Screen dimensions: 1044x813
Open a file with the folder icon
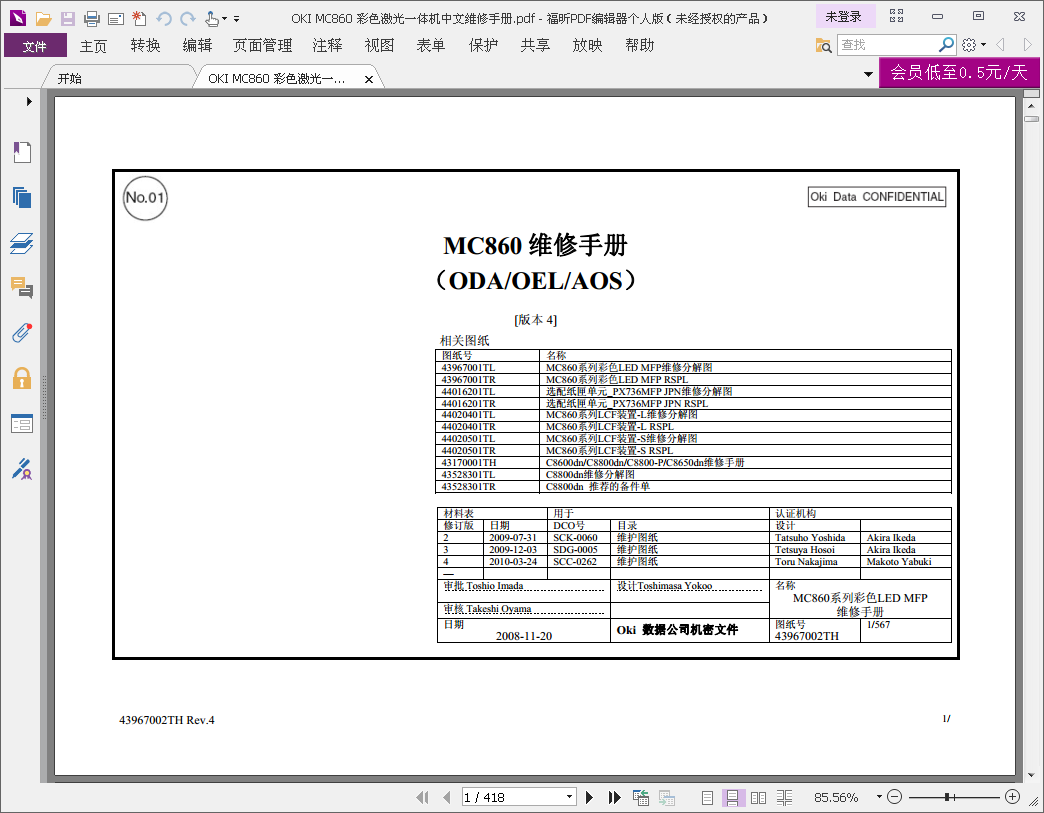pos(43,19)
